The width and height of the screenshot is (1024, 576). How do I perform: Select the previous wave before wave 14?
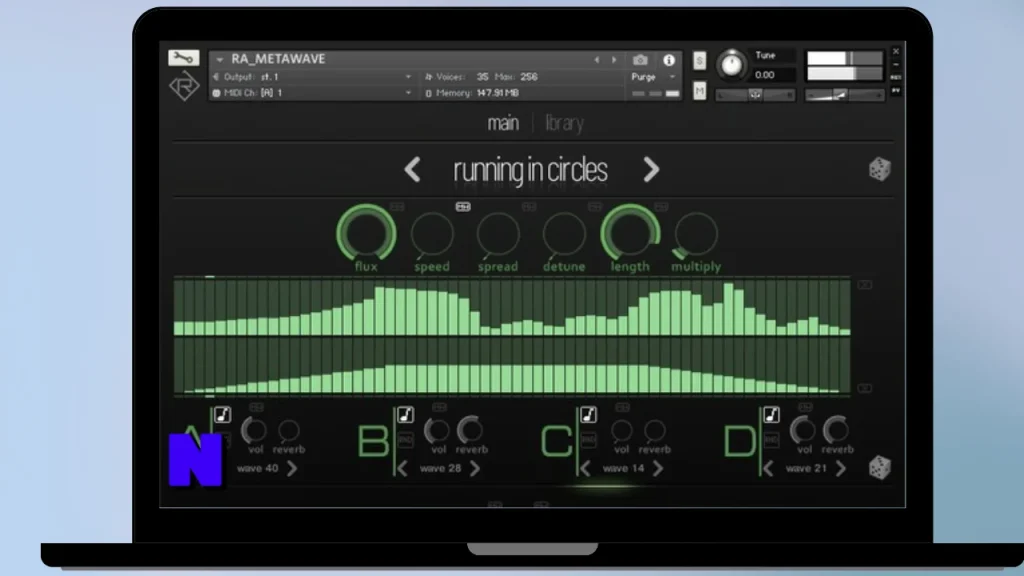coord(585,468)
